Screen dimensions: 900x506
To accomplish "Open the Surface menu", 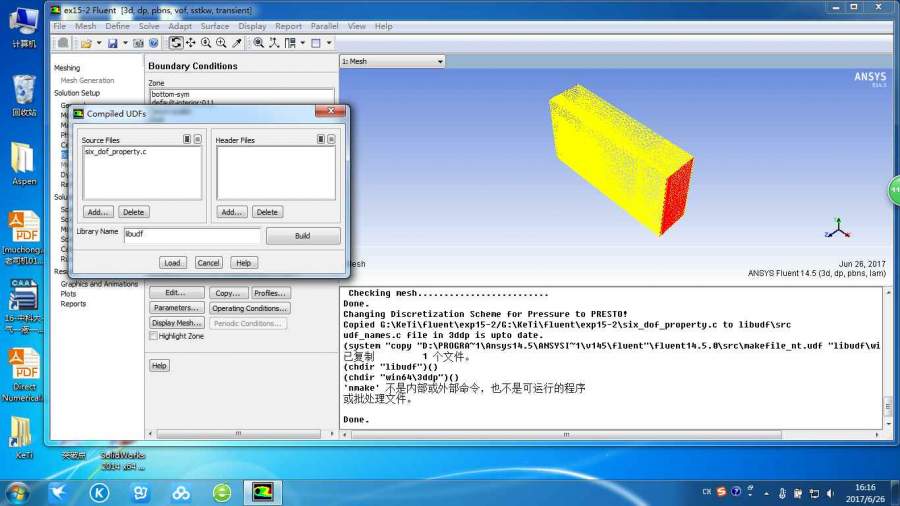I will pos(215,26).
